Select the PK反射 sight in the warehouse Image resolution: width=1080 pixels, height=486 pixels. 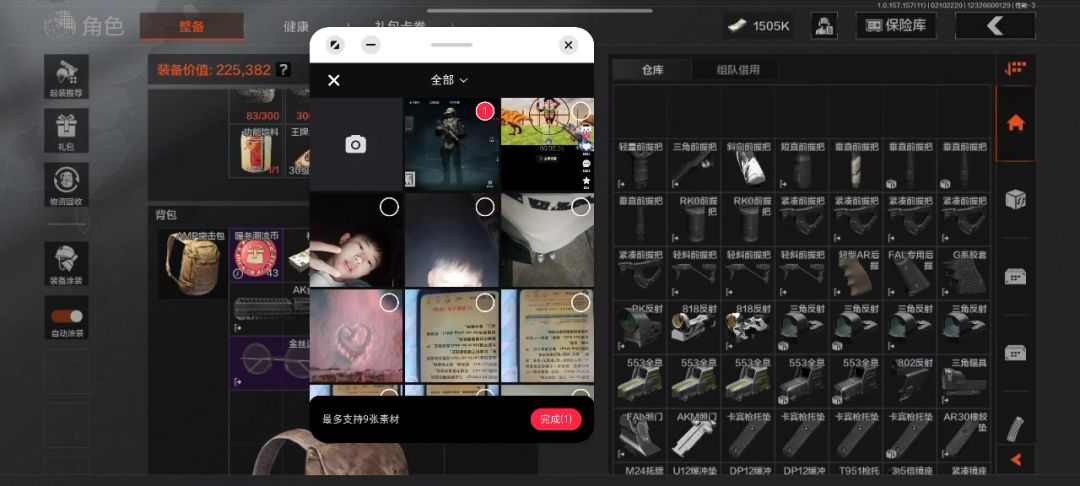639,327
